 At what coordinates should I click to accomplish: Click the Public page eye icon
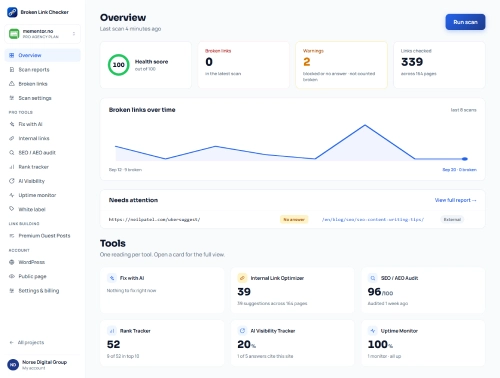tap(12, 276)
